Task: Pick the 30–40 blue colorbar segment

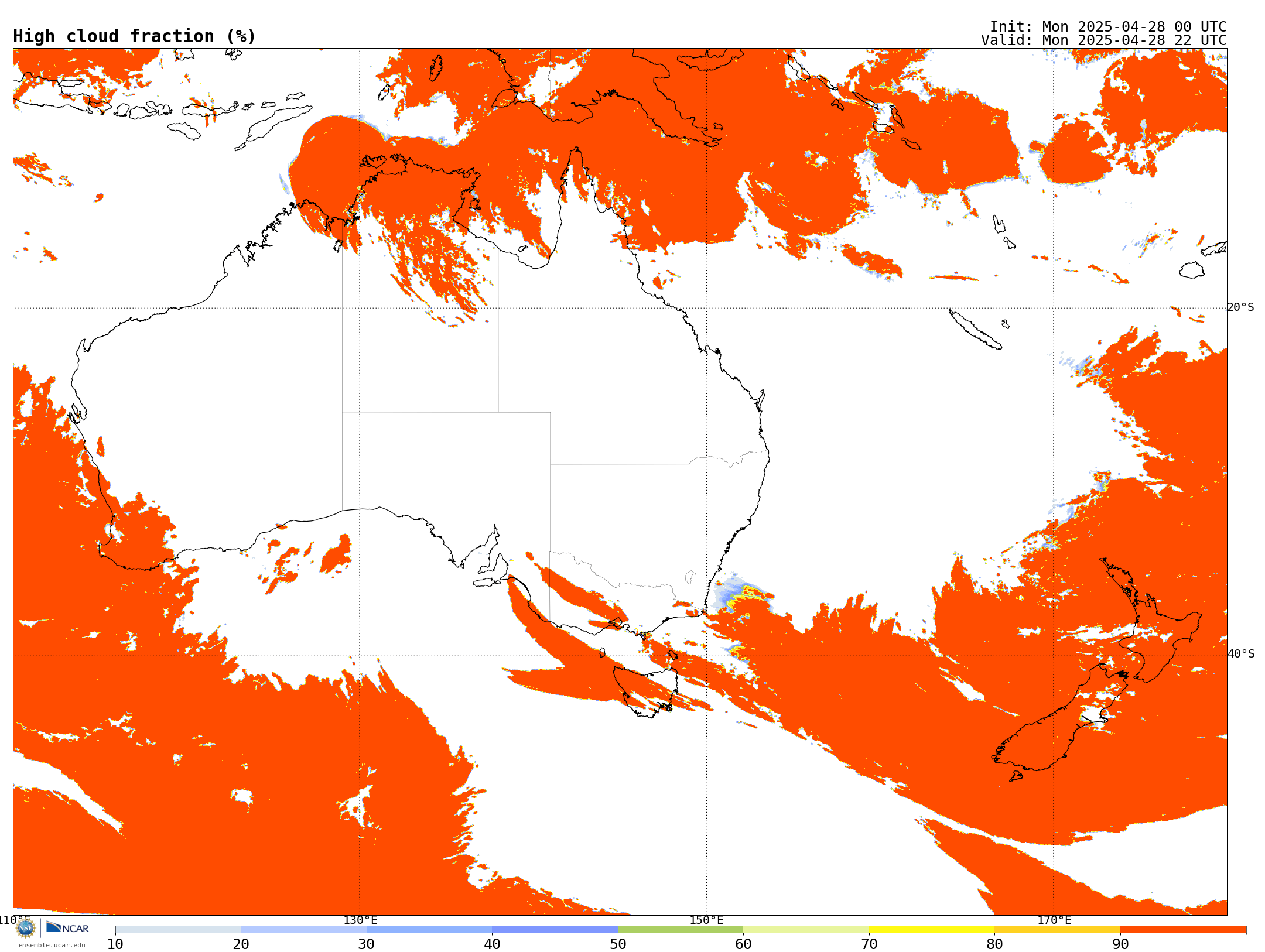Action: click(x=429, y=930)
